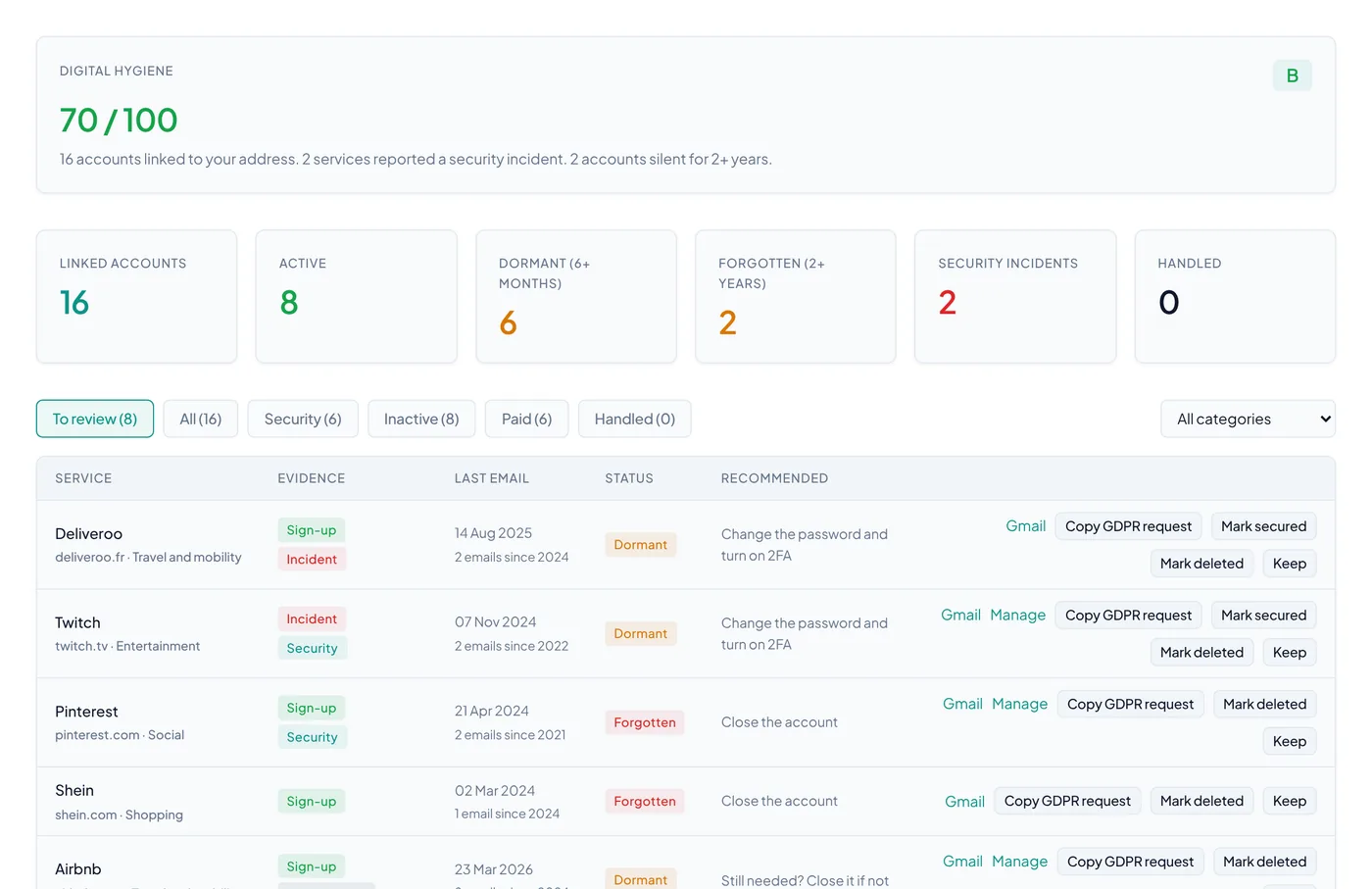Click the Twitch service name
Screen dimensions: 1372x889
point(77,623)
